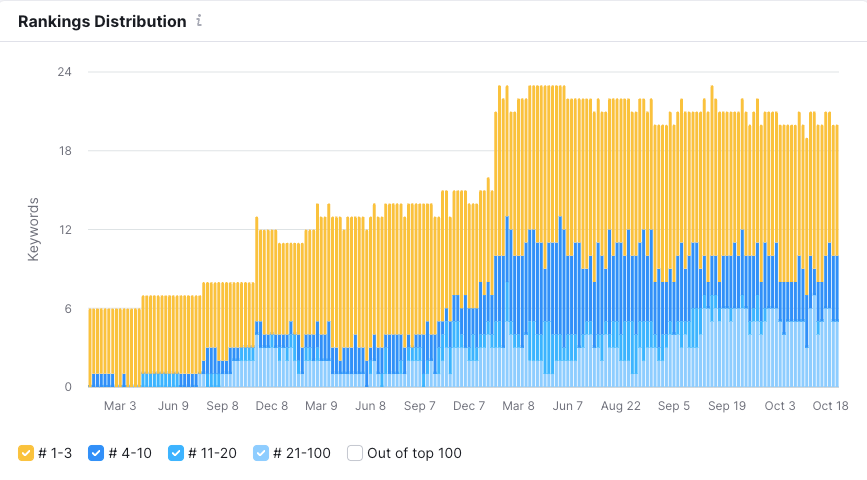Viewport: 867px width, 480px height.
Task: Click the Mar 3 x-axis date label
Action: [x=120, y=406]
